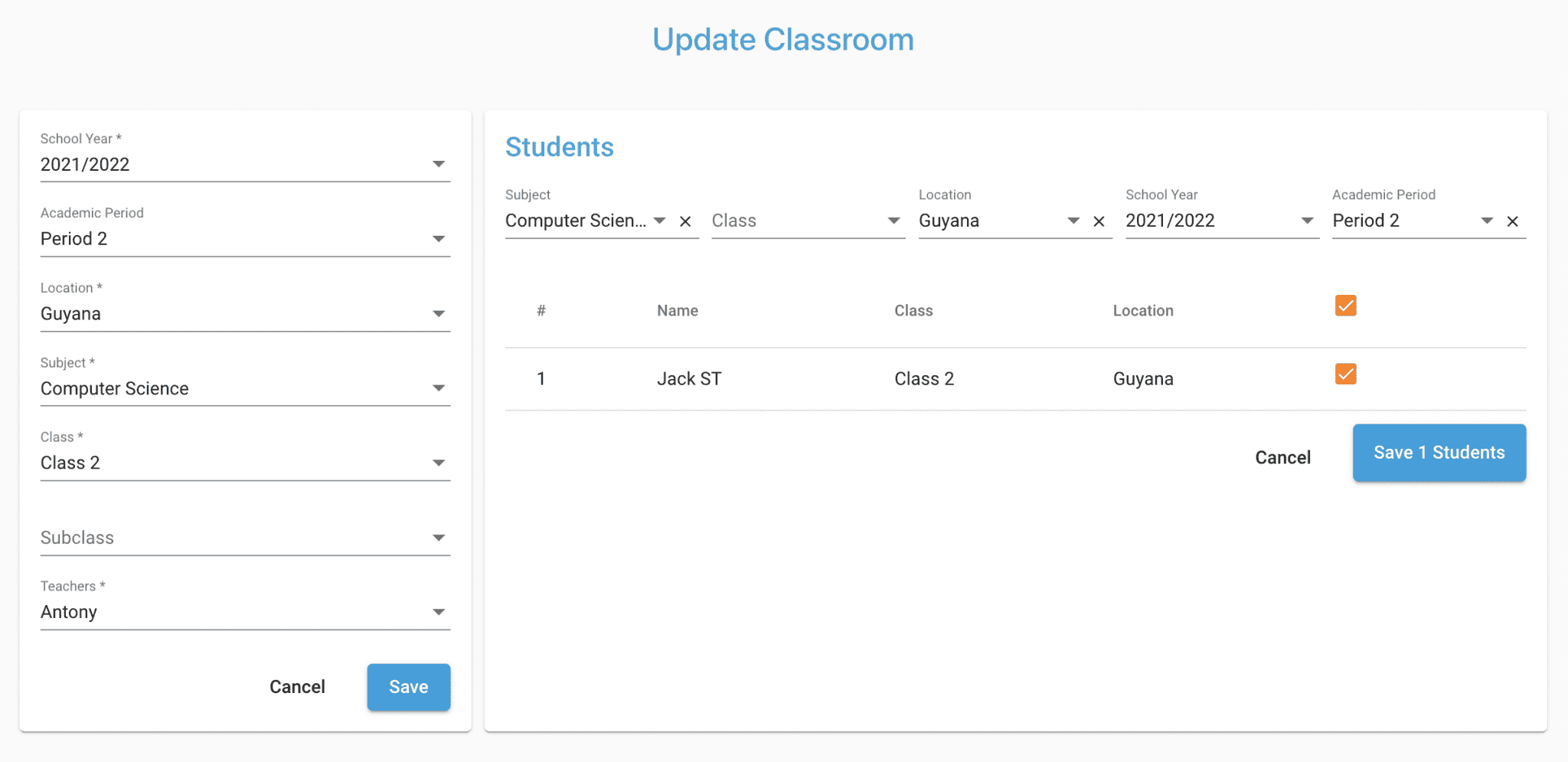
Task: Click Save in the classroom form
Action: 408,687
